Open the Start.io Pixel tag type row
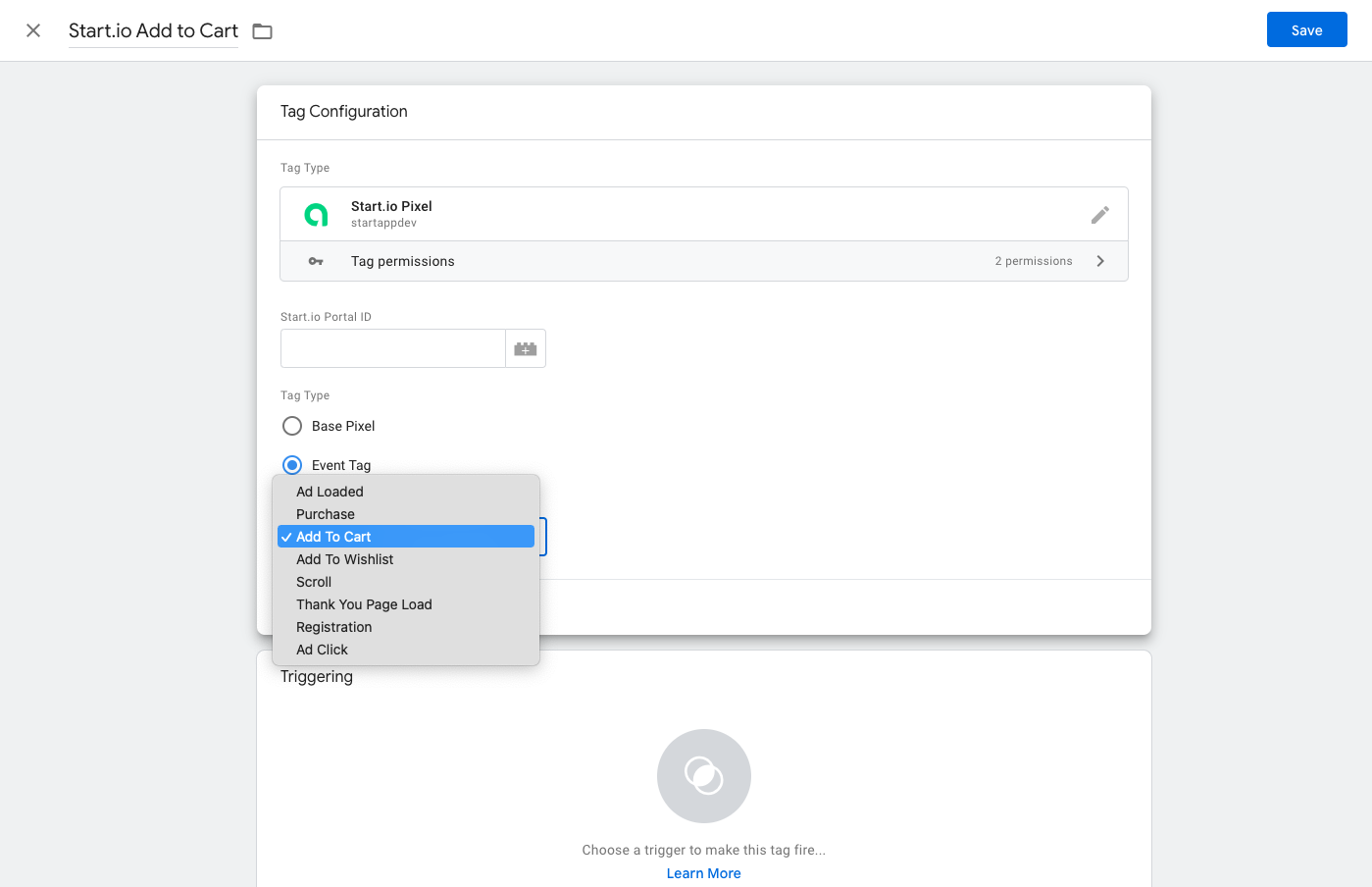Screen dimensions: 1372x887 (x=704, y=214)
